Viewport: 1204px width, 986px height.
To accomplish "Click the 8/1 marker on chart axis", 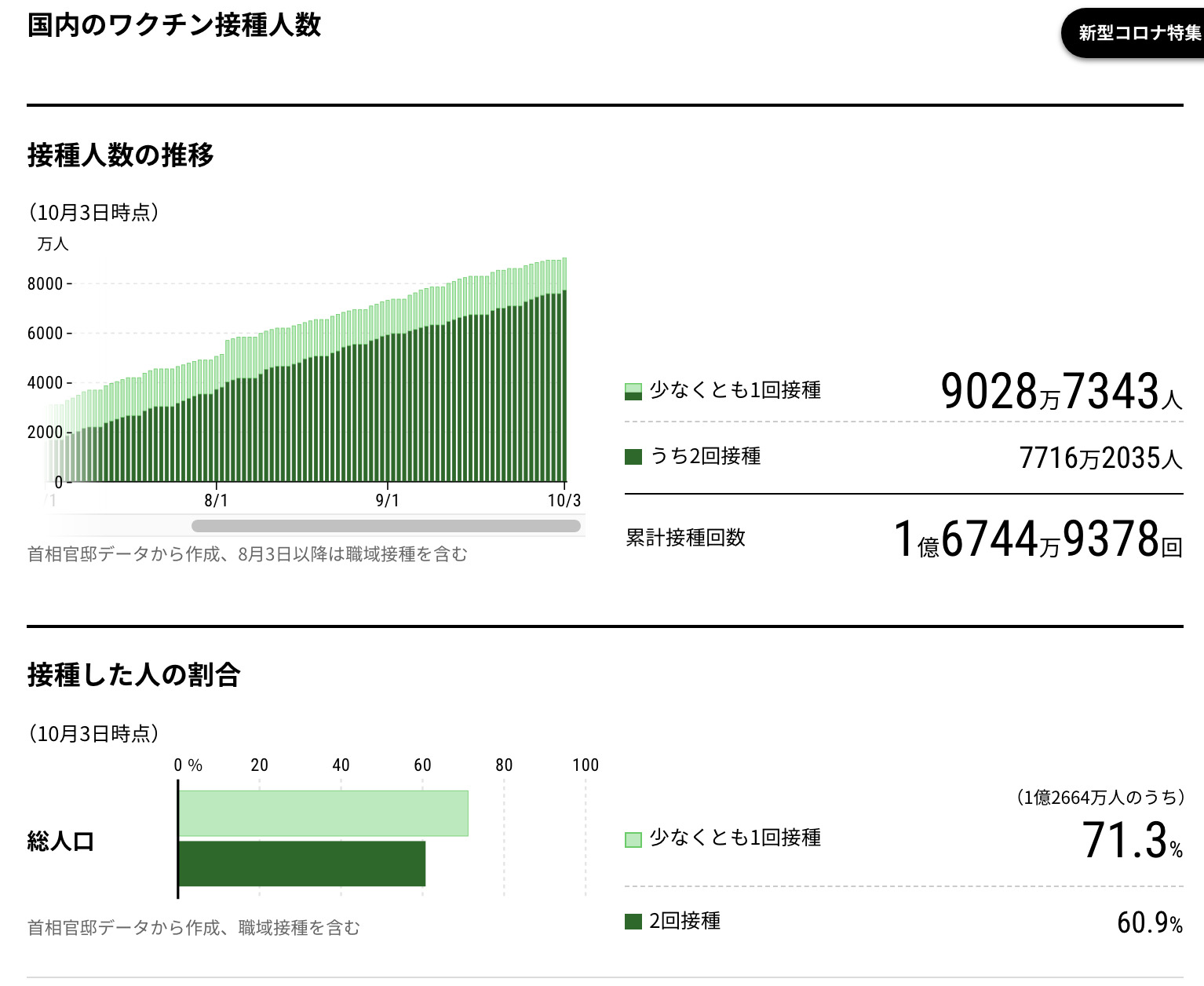I will (216, 500).
